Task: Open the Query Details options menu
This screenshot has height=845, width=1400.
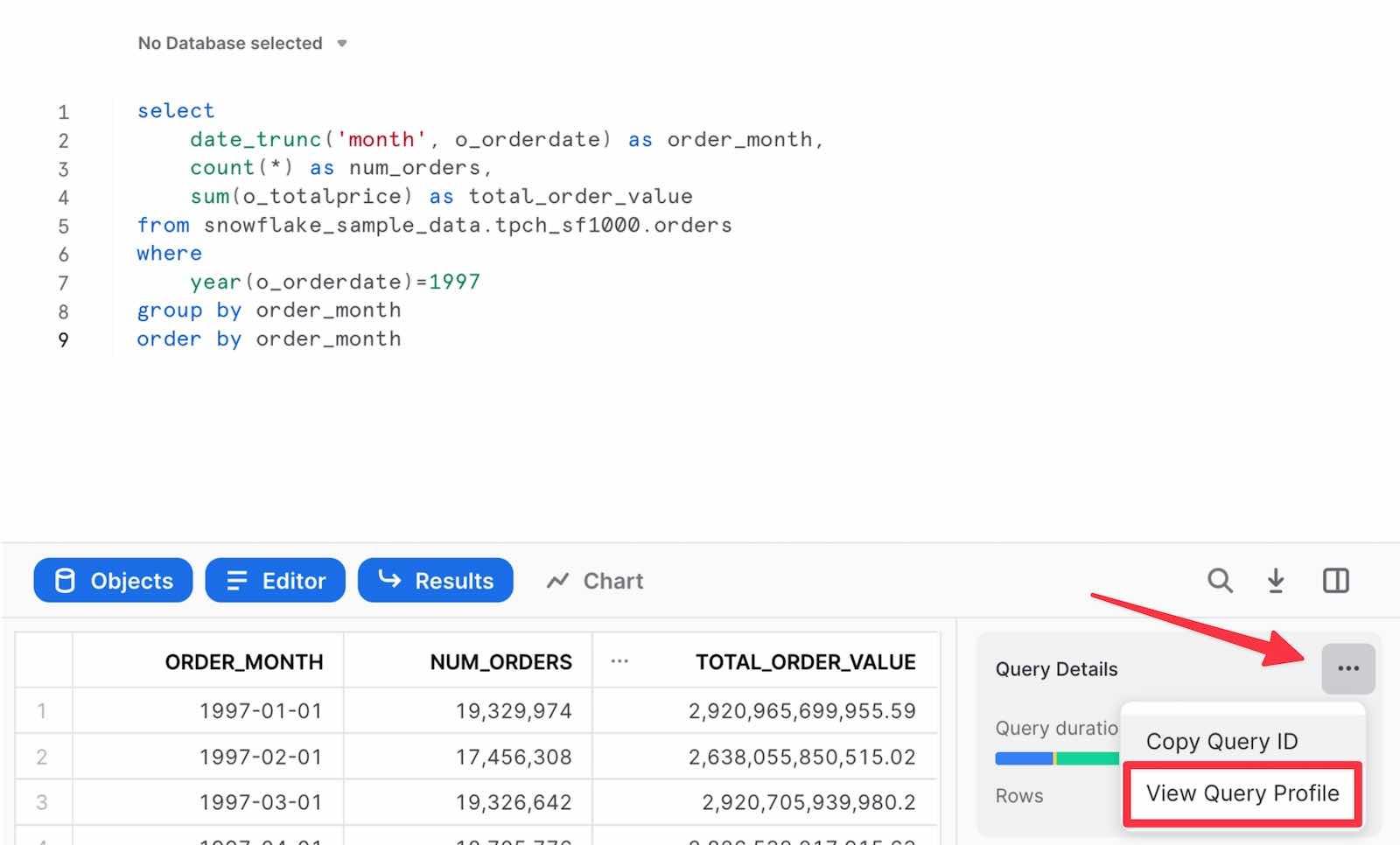Action: point(1348,668)
